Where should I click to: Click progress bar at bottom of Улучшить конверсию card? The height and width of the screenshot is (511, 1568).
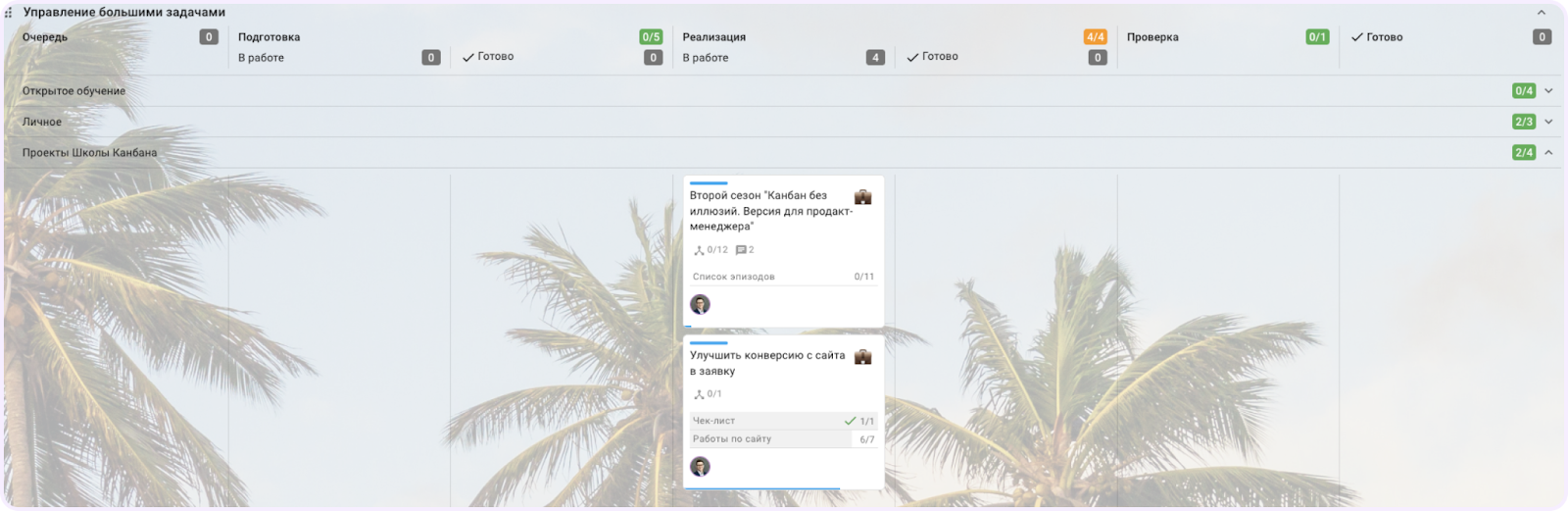(762, 487)
